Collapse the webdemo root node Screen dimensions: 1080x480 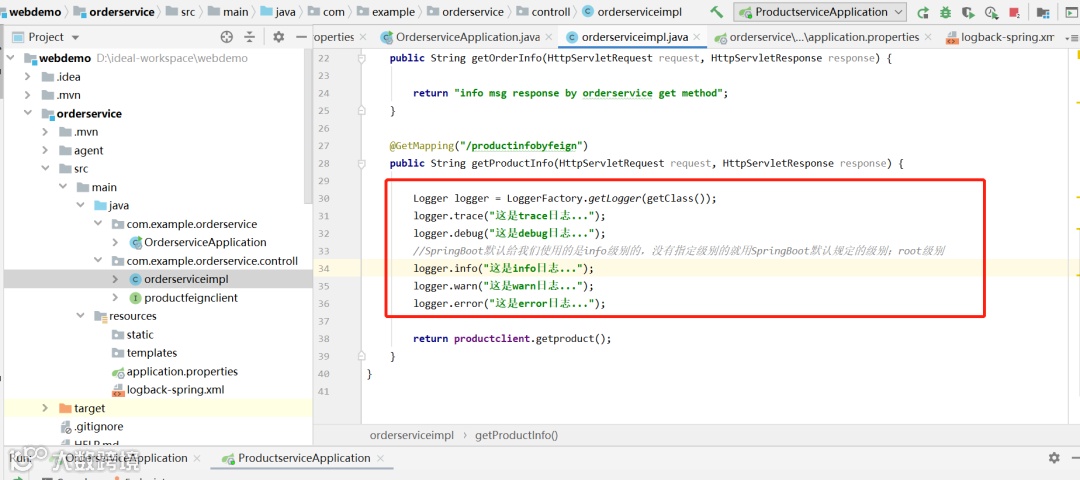(x=10, y=59)
